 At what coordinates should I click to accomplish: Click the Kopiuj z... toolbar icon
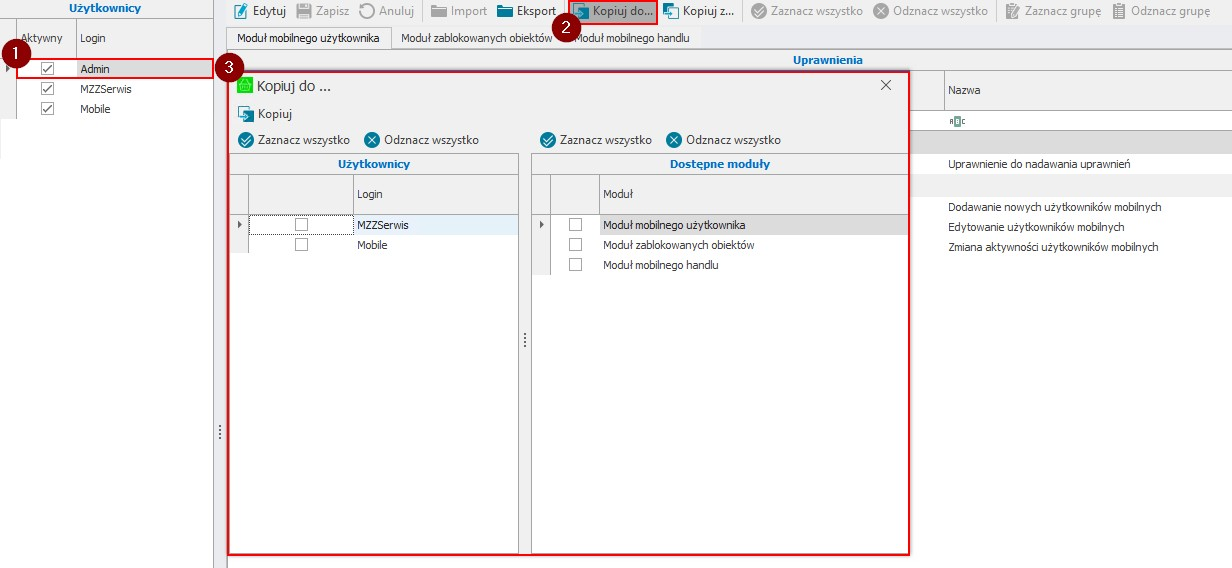coord(671,11)
